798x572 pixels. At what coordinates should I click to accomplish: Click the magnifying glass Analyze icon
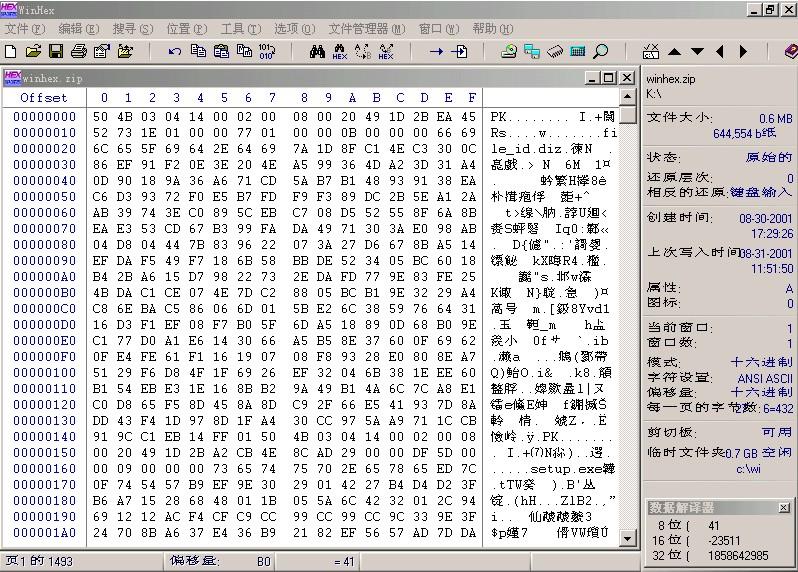tap(601, 51)
